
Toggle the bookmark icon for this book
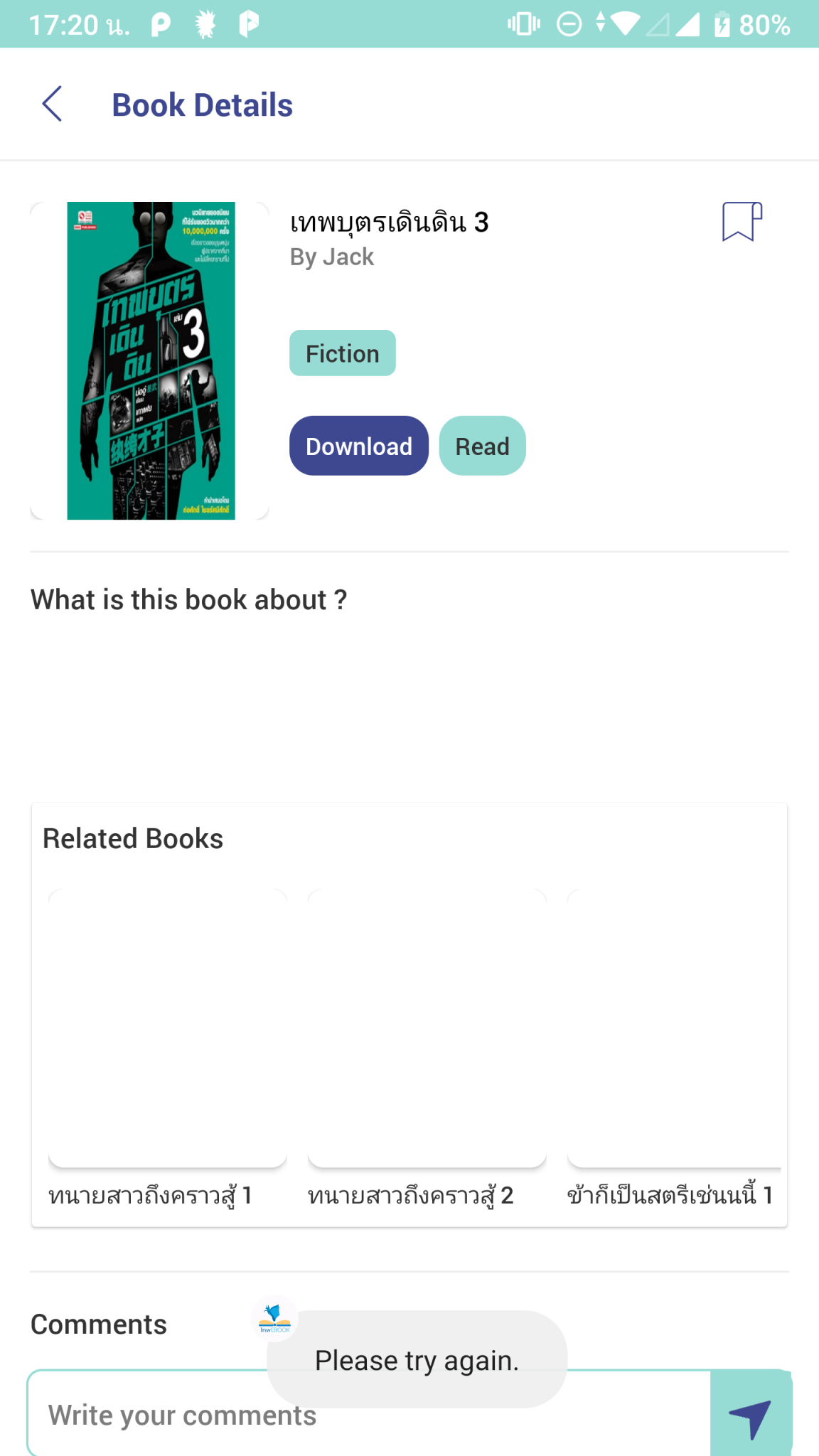coord(742,222)
